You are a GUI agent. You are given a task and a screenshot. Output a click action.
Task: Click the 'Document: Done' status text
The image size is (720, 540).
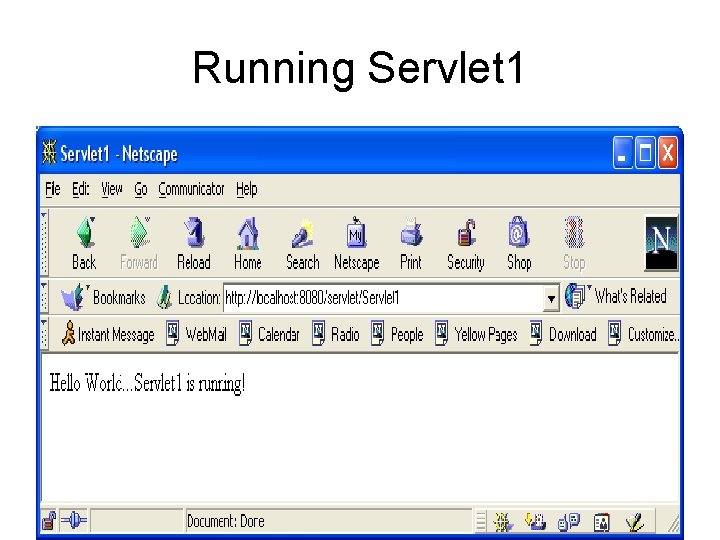225,521
